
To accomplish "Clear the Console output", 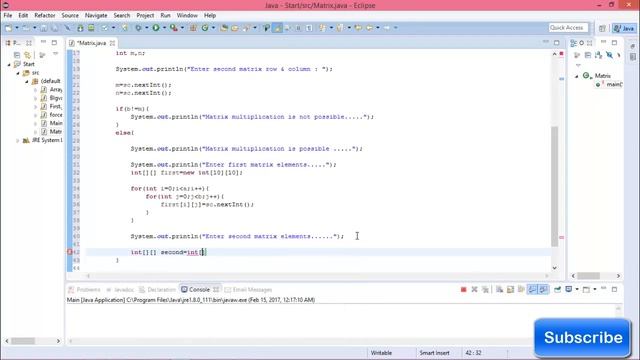I will pos(499,289).
